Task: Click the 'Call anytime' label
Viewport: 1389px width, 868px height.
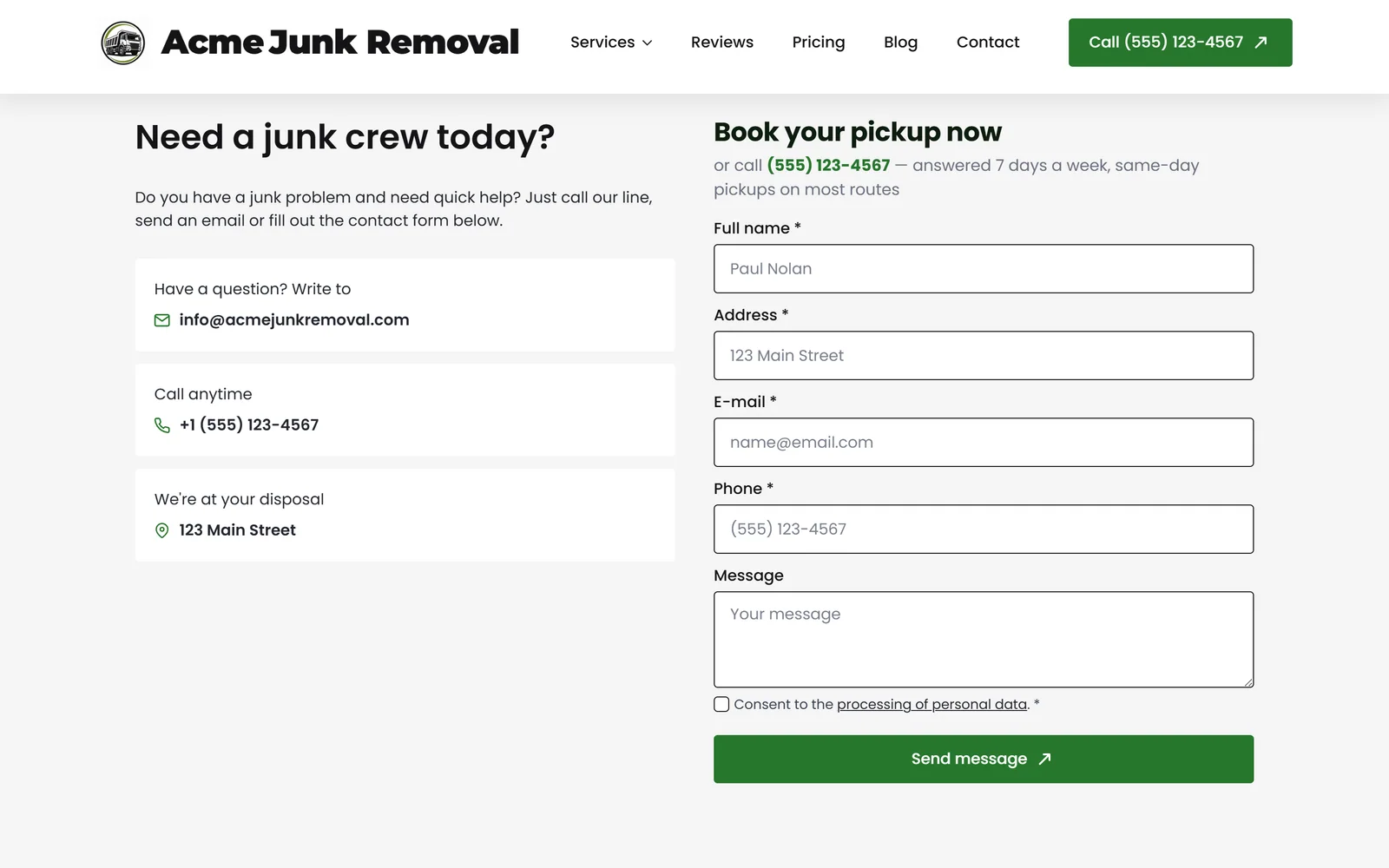Action: tap(203, 394)
